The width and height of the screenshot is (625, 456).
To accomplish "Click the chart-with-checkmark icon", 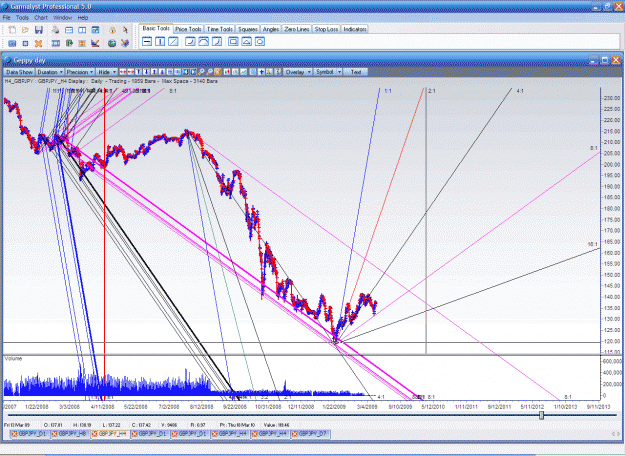I will (x=95, y=43).
